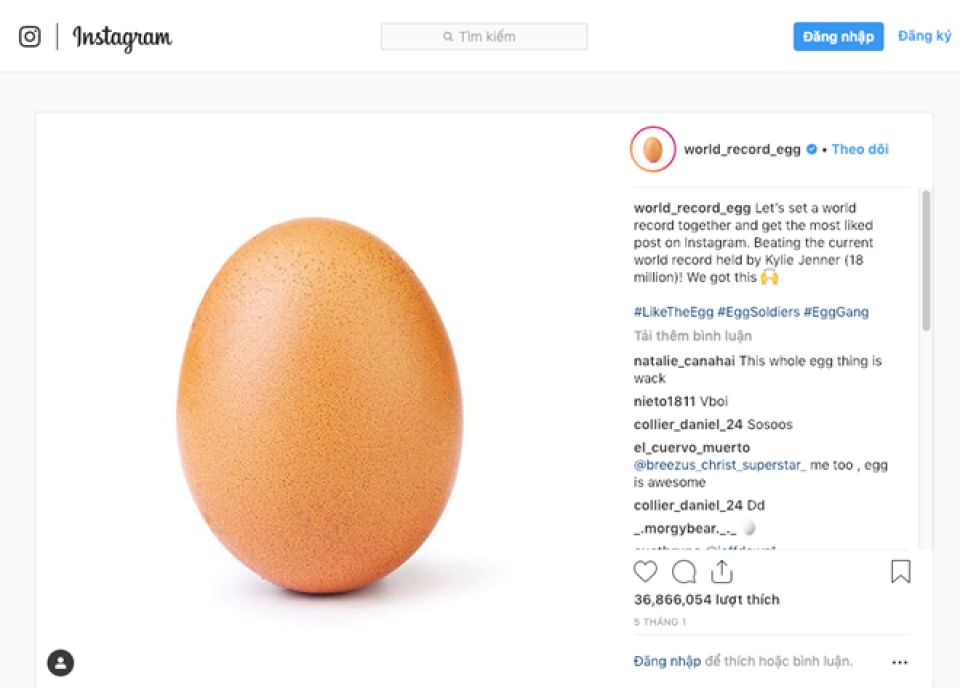
Task: Expand comments with Tải thêm bình luận
Action: [694, 335]
